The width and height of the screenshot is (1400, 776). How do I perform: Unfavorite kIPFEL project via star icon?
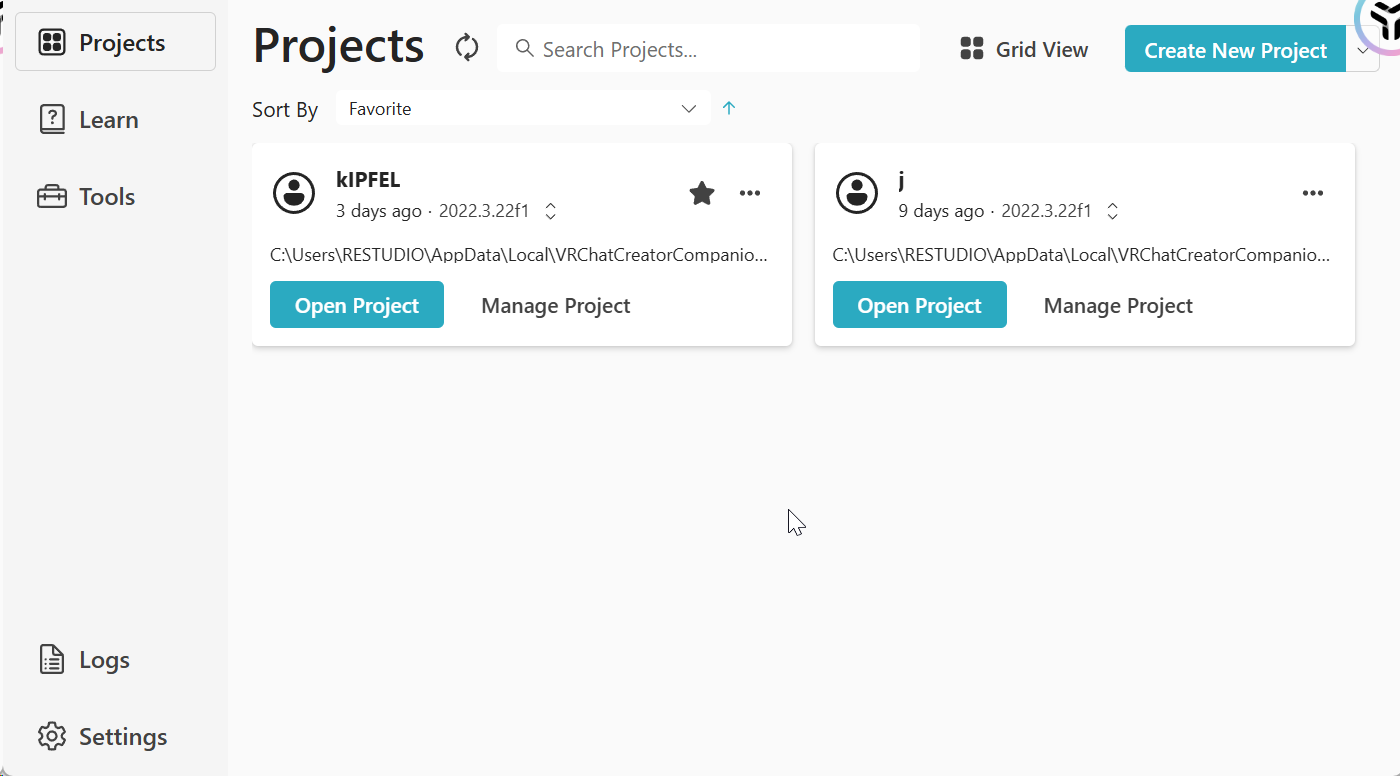click(702, 193)
